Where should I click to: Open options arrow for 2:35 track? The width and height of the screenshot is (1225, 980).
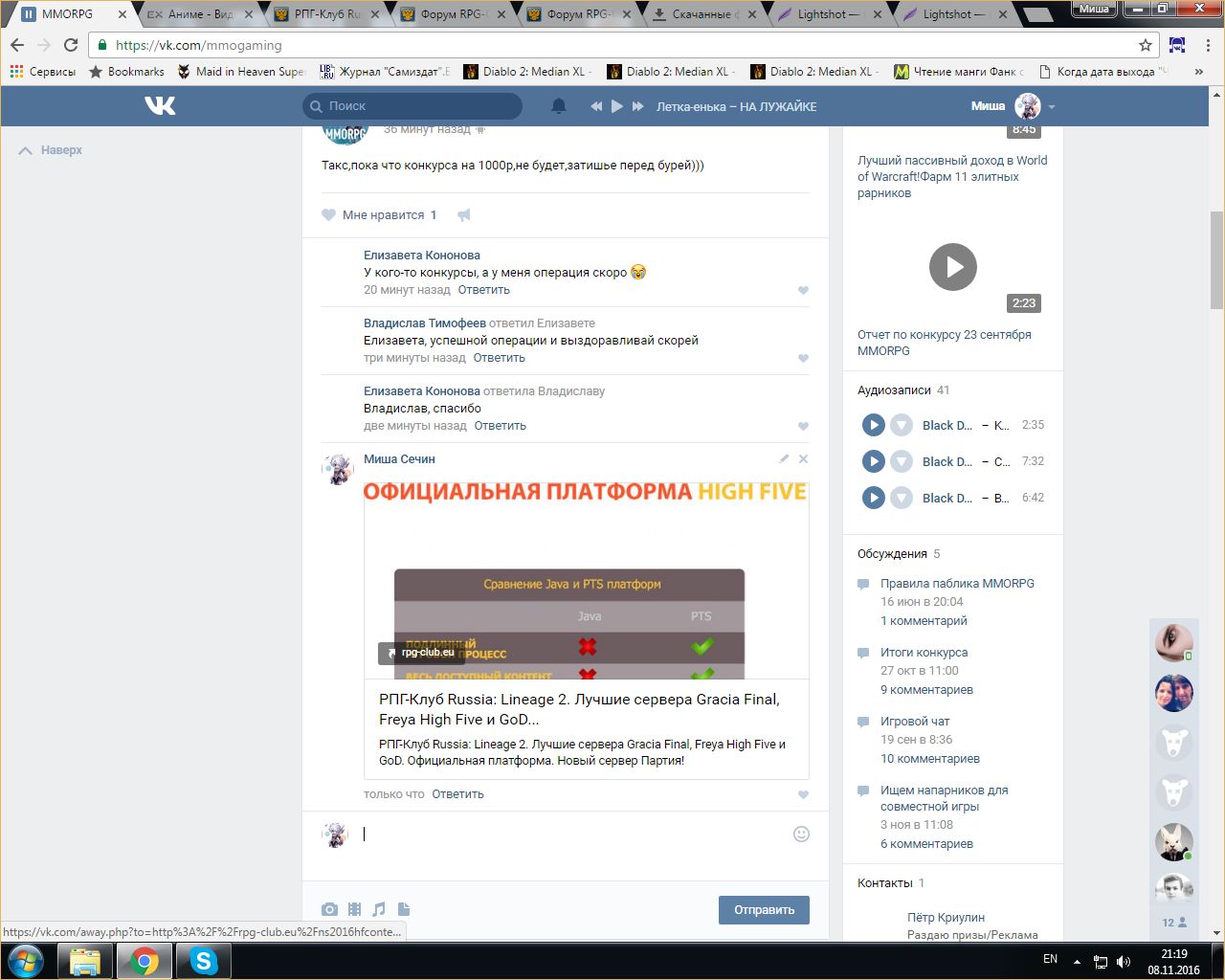coord(902,425)
